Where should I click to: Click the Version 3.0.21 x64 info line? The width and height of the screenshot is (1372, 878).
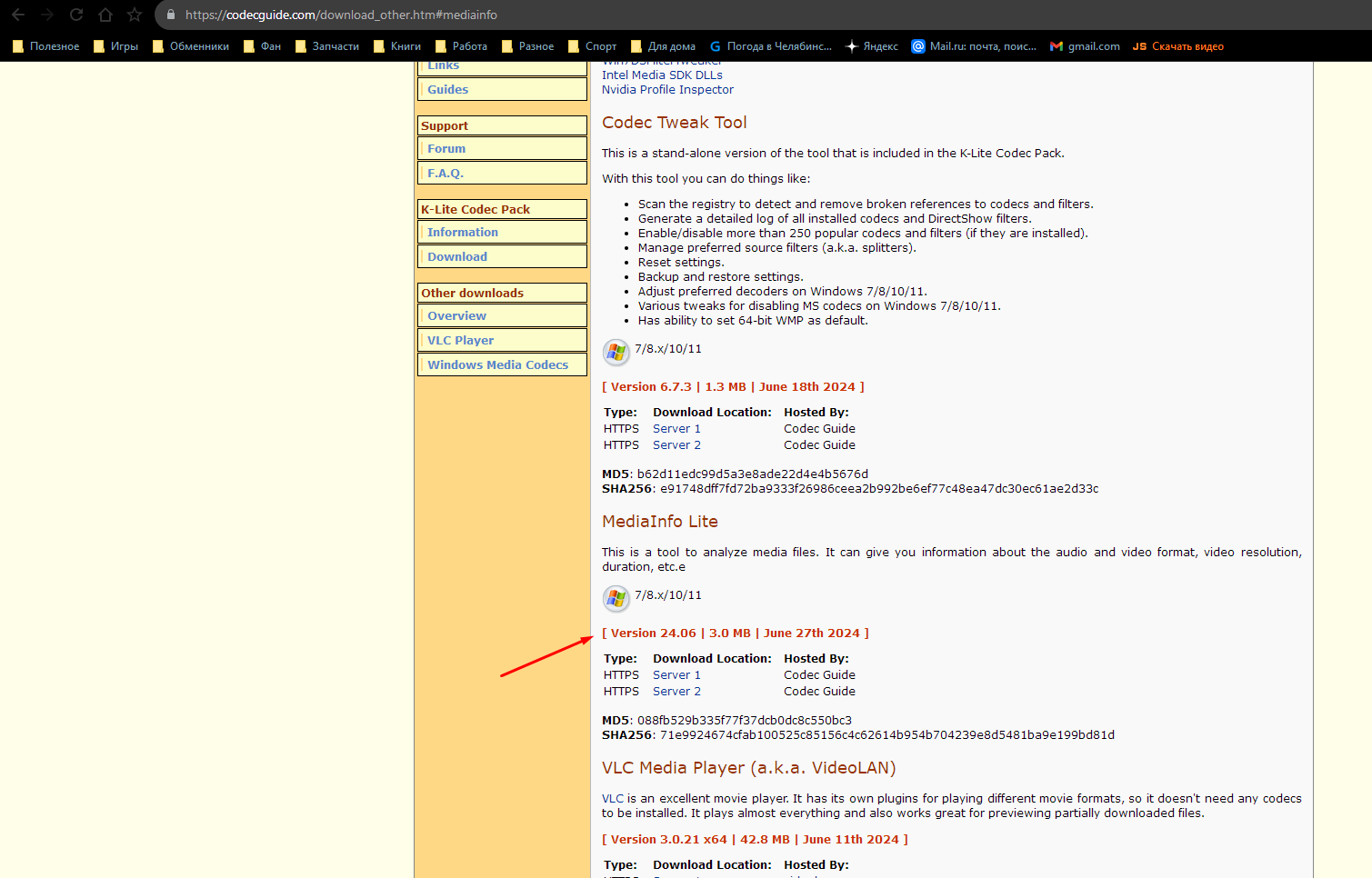[755, 839]
